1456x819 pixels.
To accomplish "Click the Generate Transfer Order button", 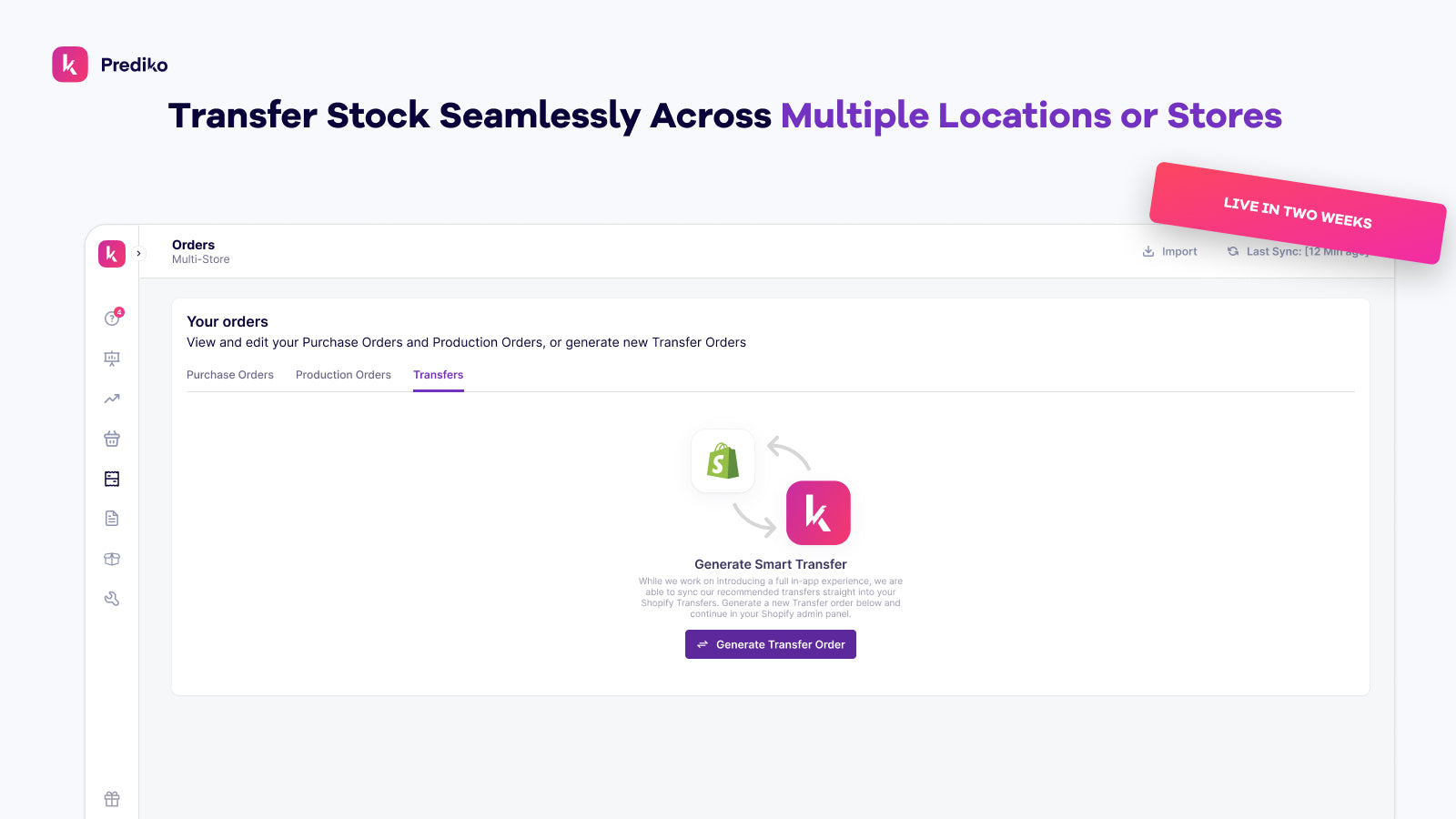I will [x=771, y=644].
